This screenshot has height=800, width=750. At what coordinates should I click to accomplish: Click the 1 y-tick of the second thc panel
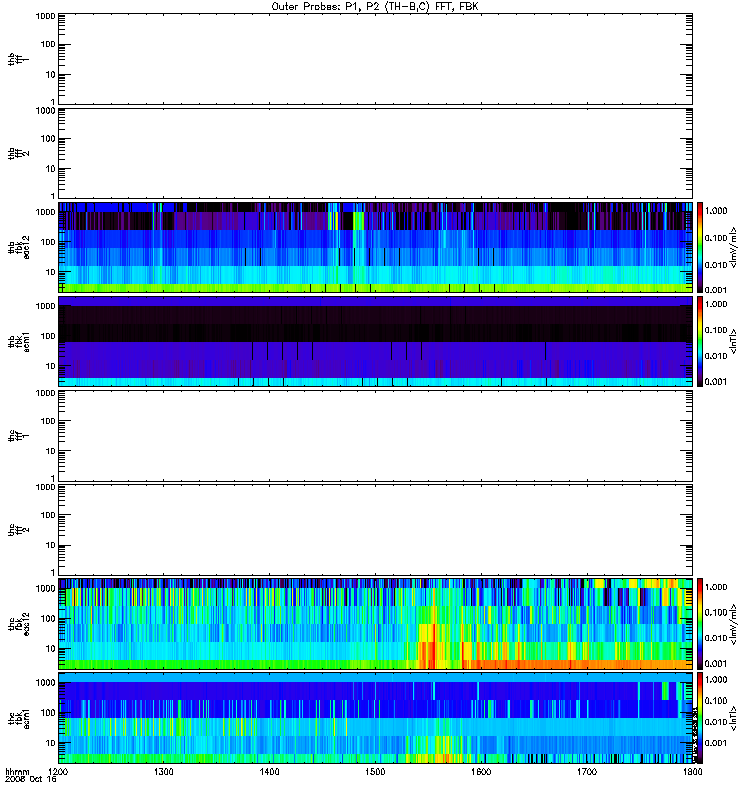coord(53,572)
